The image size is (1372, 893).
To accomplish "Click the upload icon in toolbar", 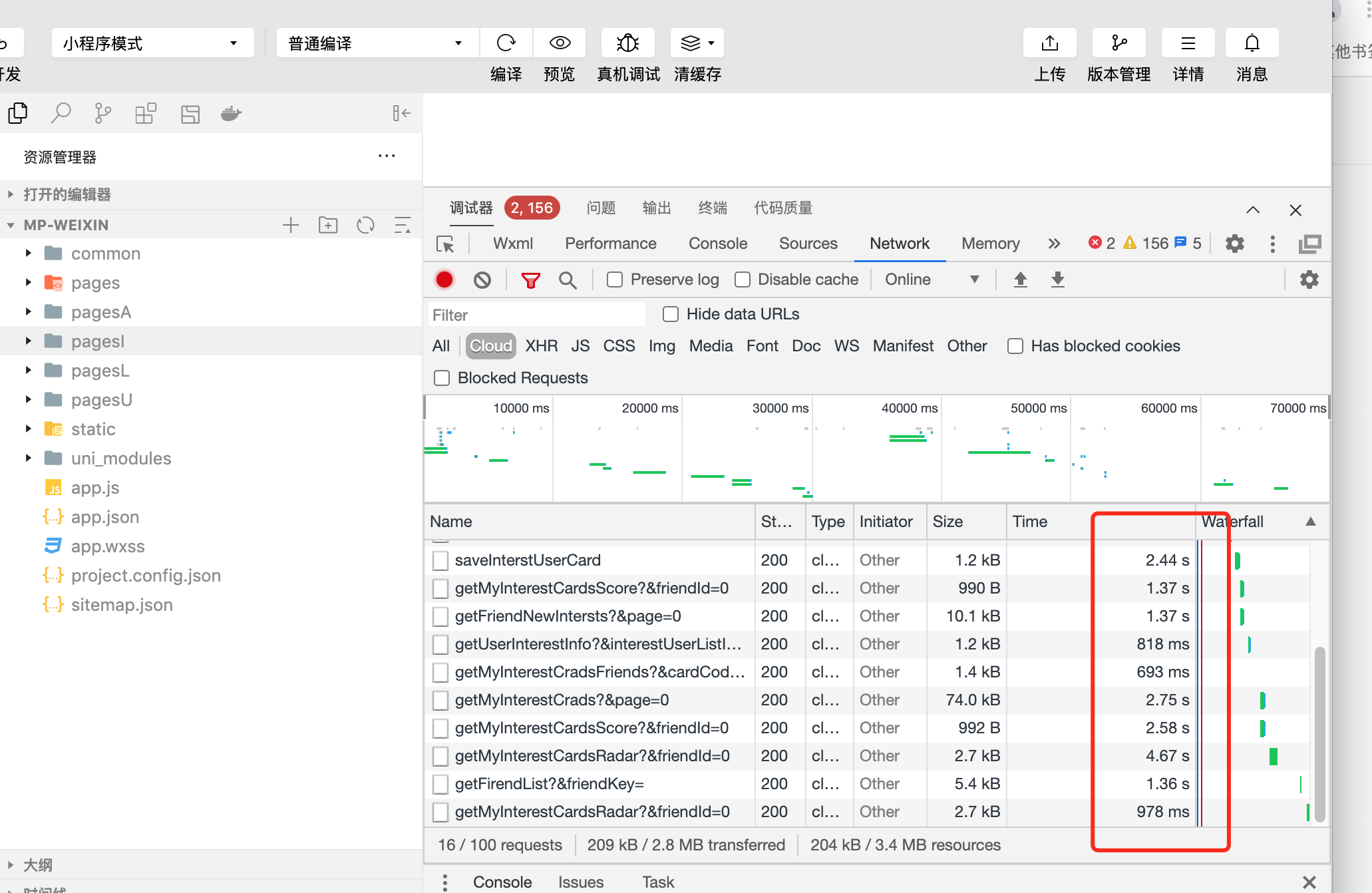I will [1049, 43].
